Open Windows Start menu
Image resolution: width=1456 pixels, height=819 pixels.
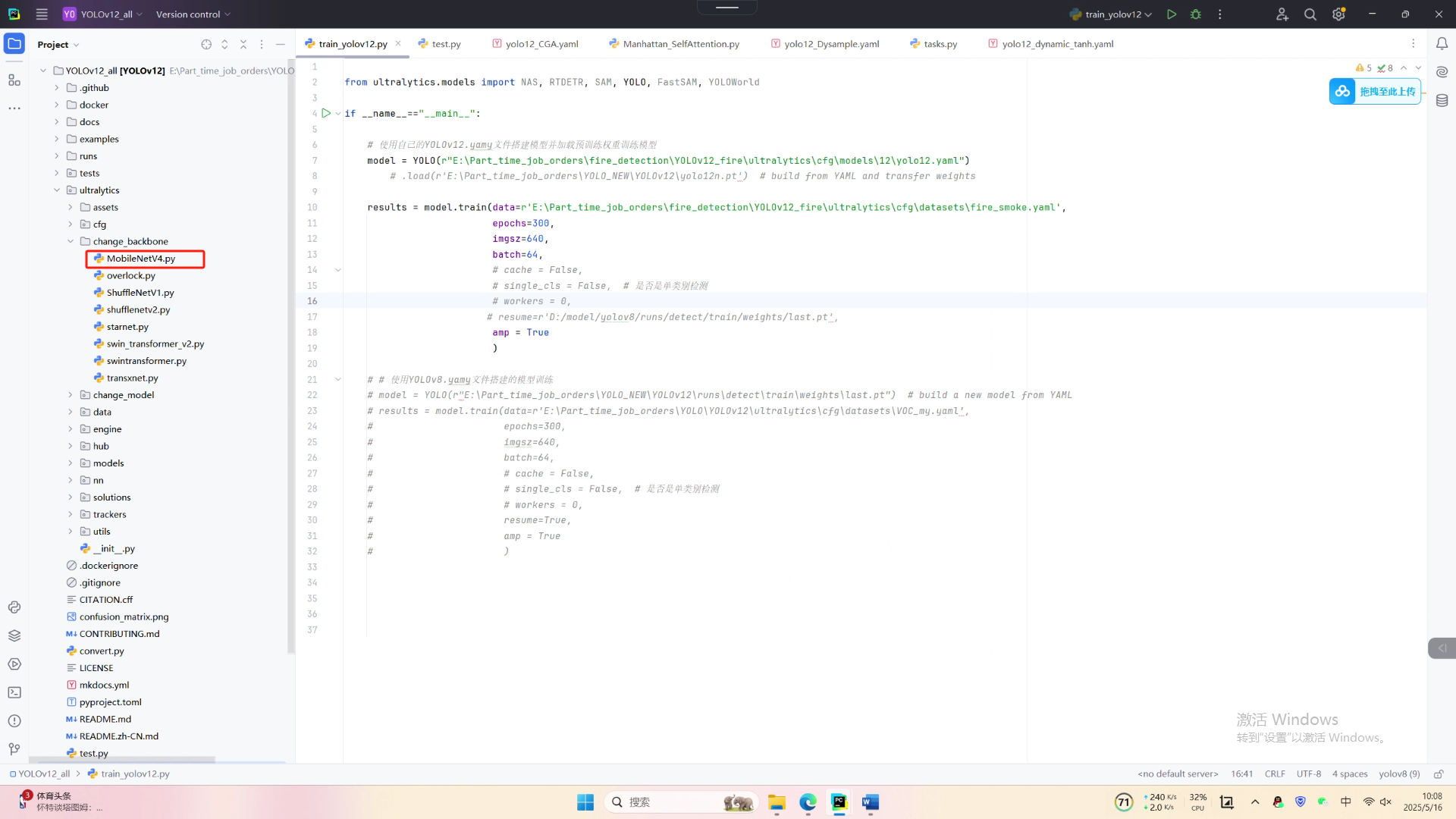[x=585, y=802]
